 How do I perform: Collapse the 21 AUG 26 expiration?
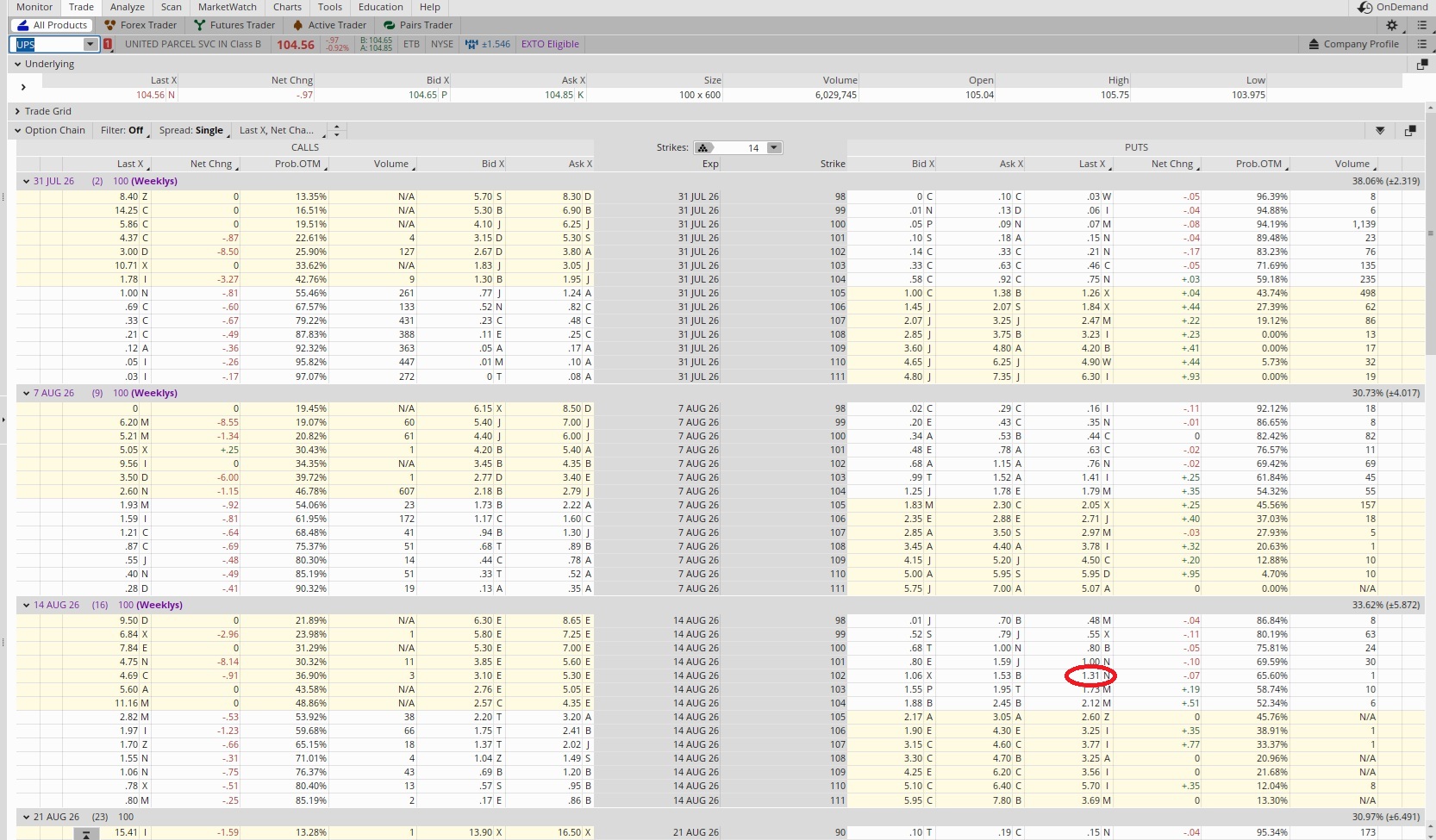(26, 817)
